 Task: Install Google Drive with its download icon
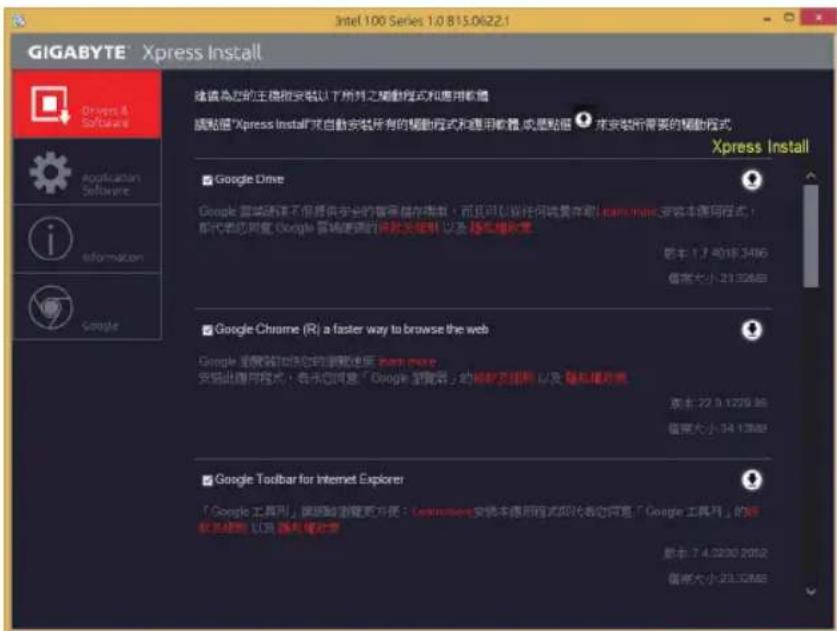coord(752,180)
